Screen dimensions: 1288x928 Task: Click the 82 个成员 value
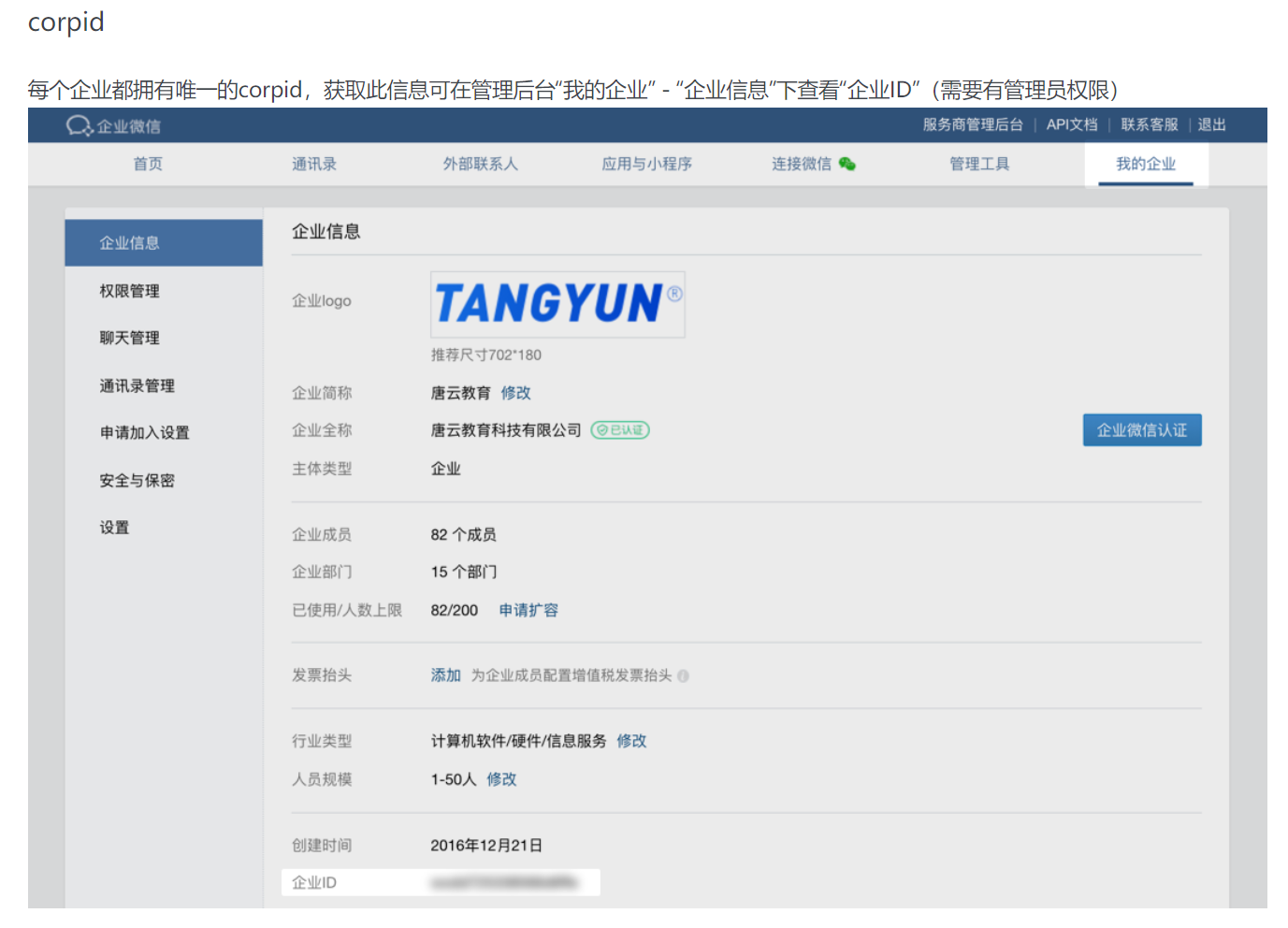[x=464, y=534]
